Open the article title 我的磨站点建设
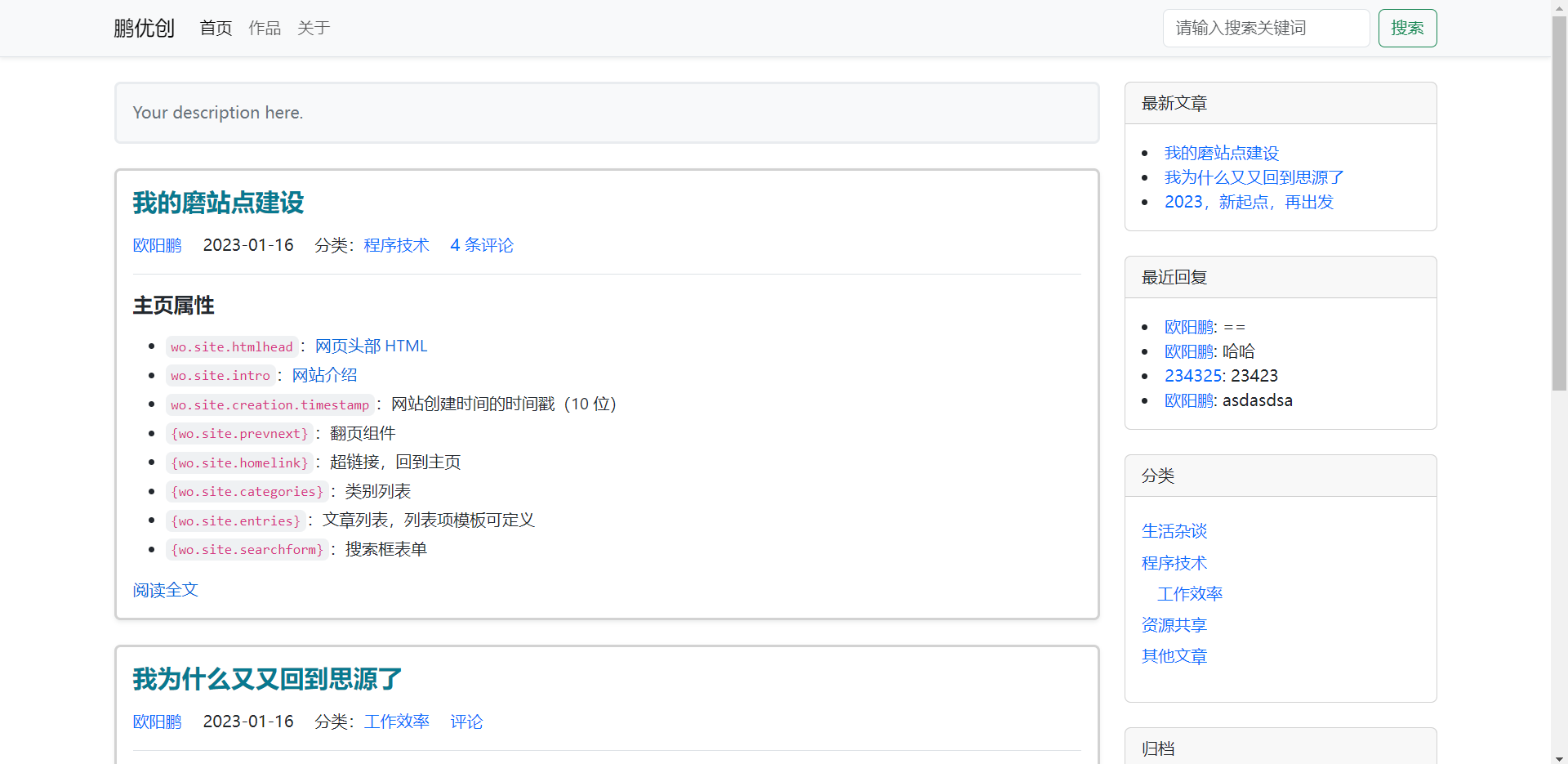 tap(218, 203)
